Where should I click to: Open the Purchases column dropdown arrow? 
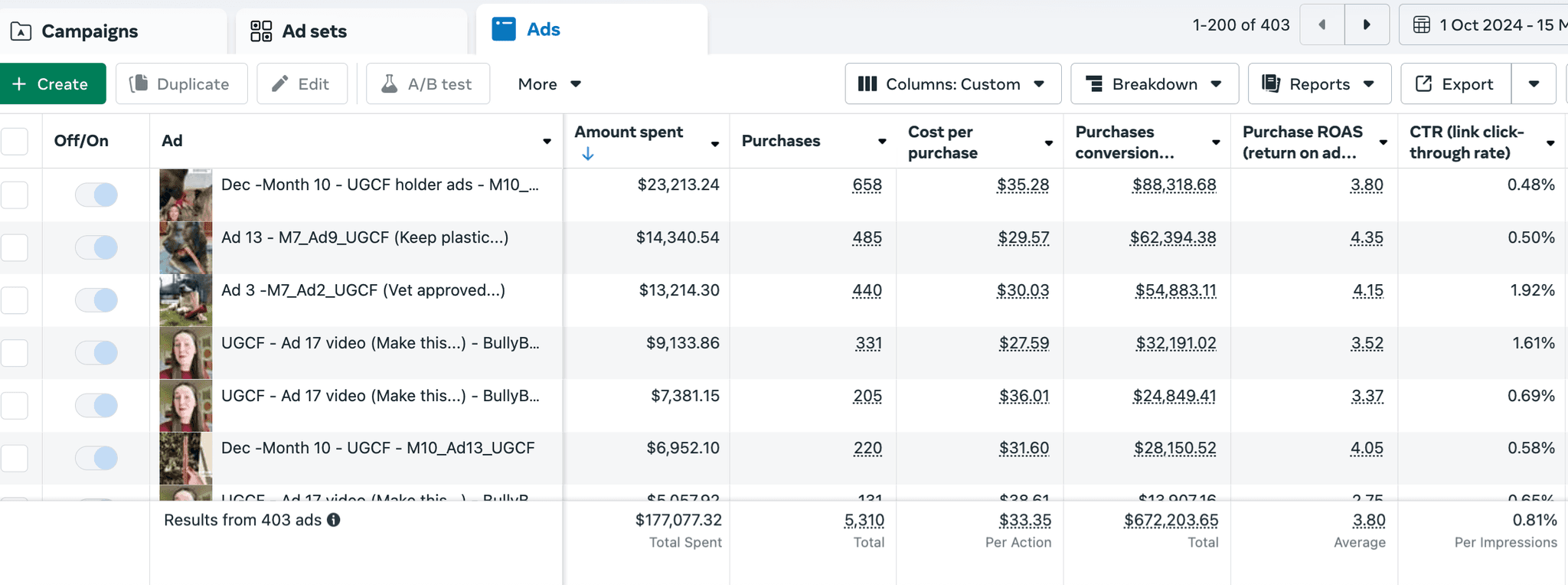(x=882, y=142)
